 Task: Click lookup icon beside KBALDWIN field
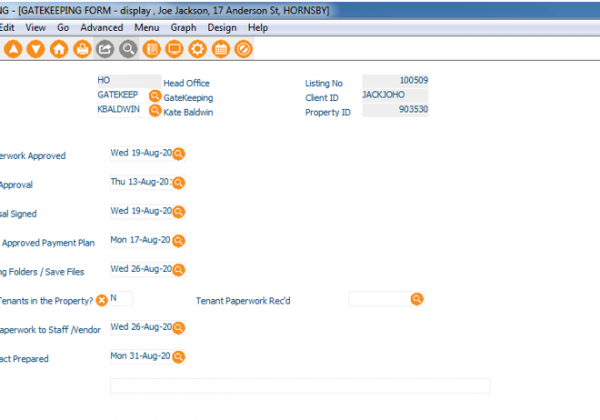155,110
